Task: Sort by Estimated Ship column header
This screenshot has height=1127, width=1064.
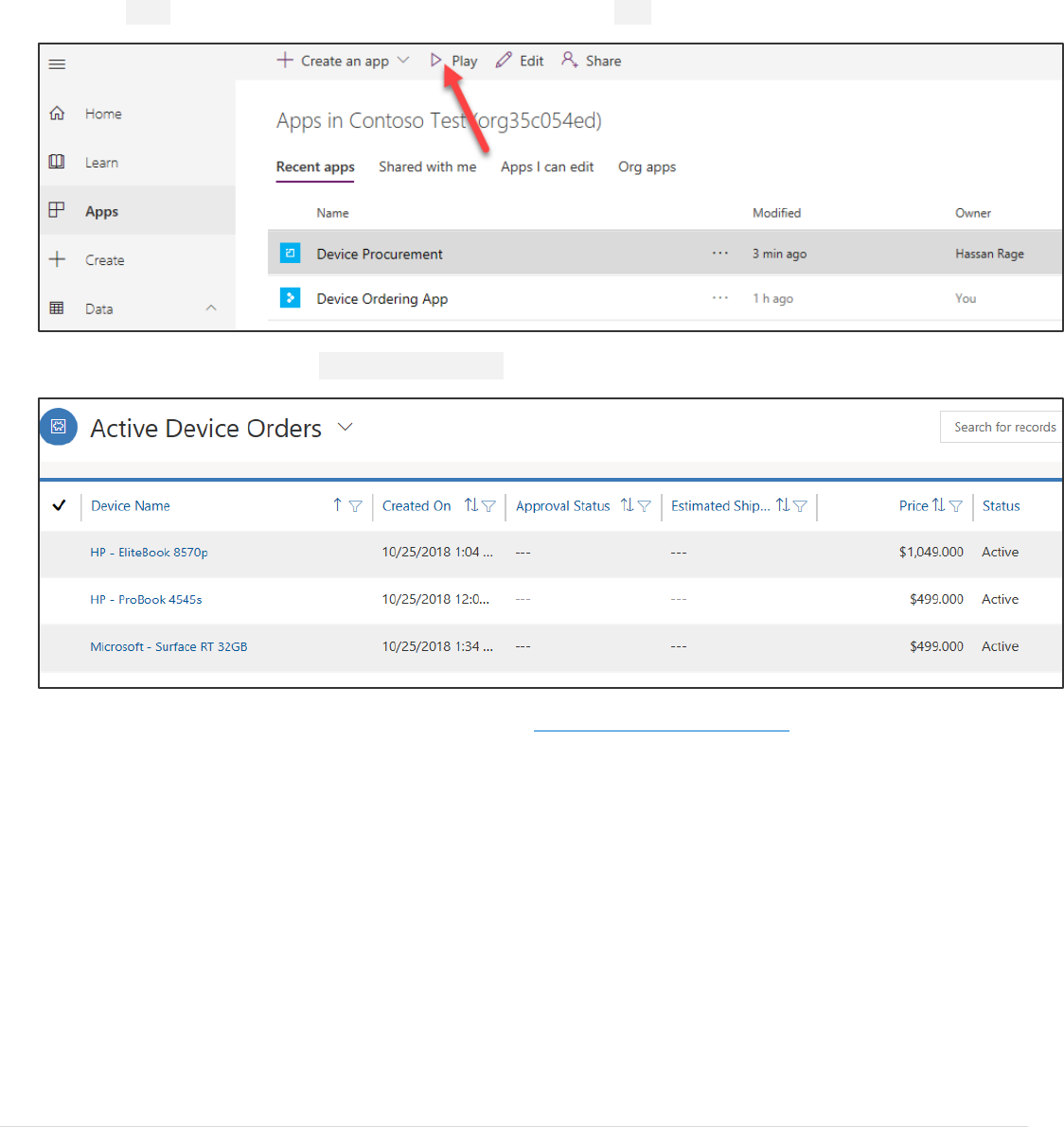Action: point(720,506)
